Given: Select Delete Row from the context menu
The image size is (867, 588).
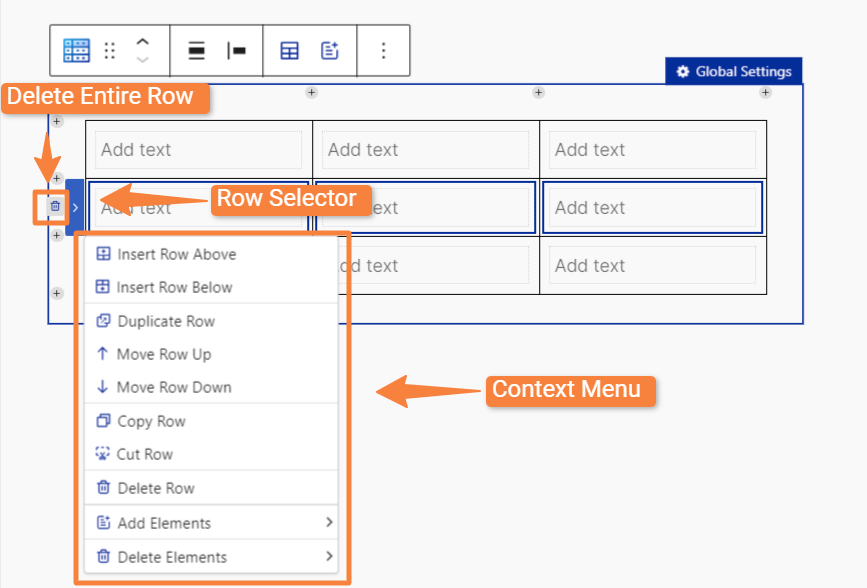Looking at the screenshot, I should (211, 488).
